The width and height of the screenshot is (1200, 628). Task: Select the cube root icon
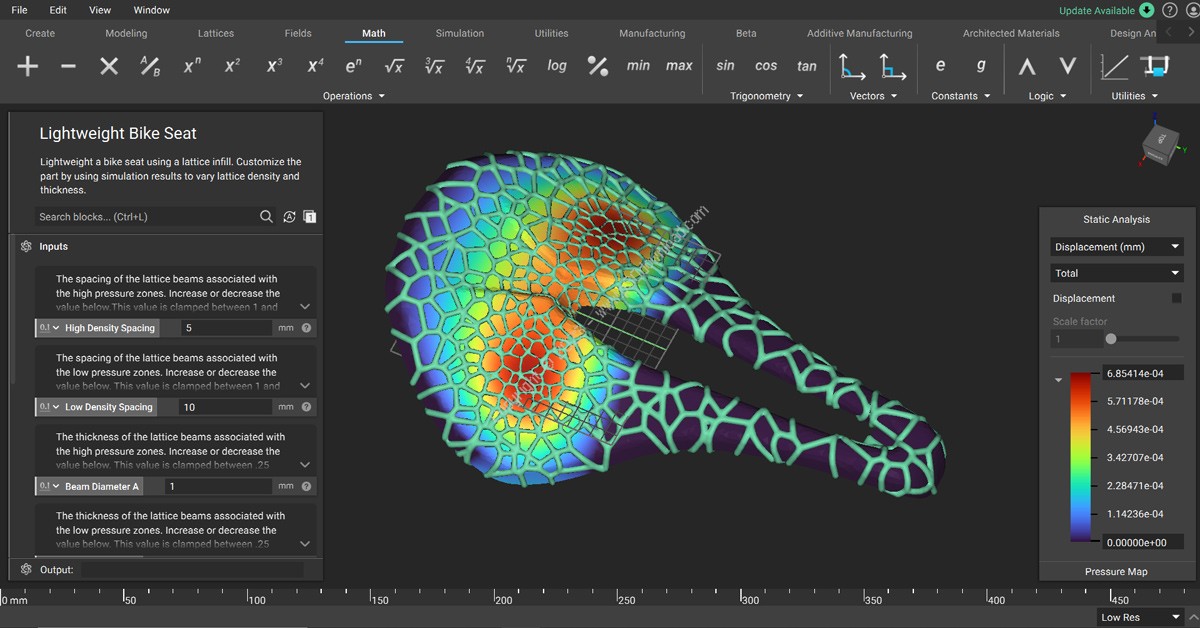[x=434, y=66]
